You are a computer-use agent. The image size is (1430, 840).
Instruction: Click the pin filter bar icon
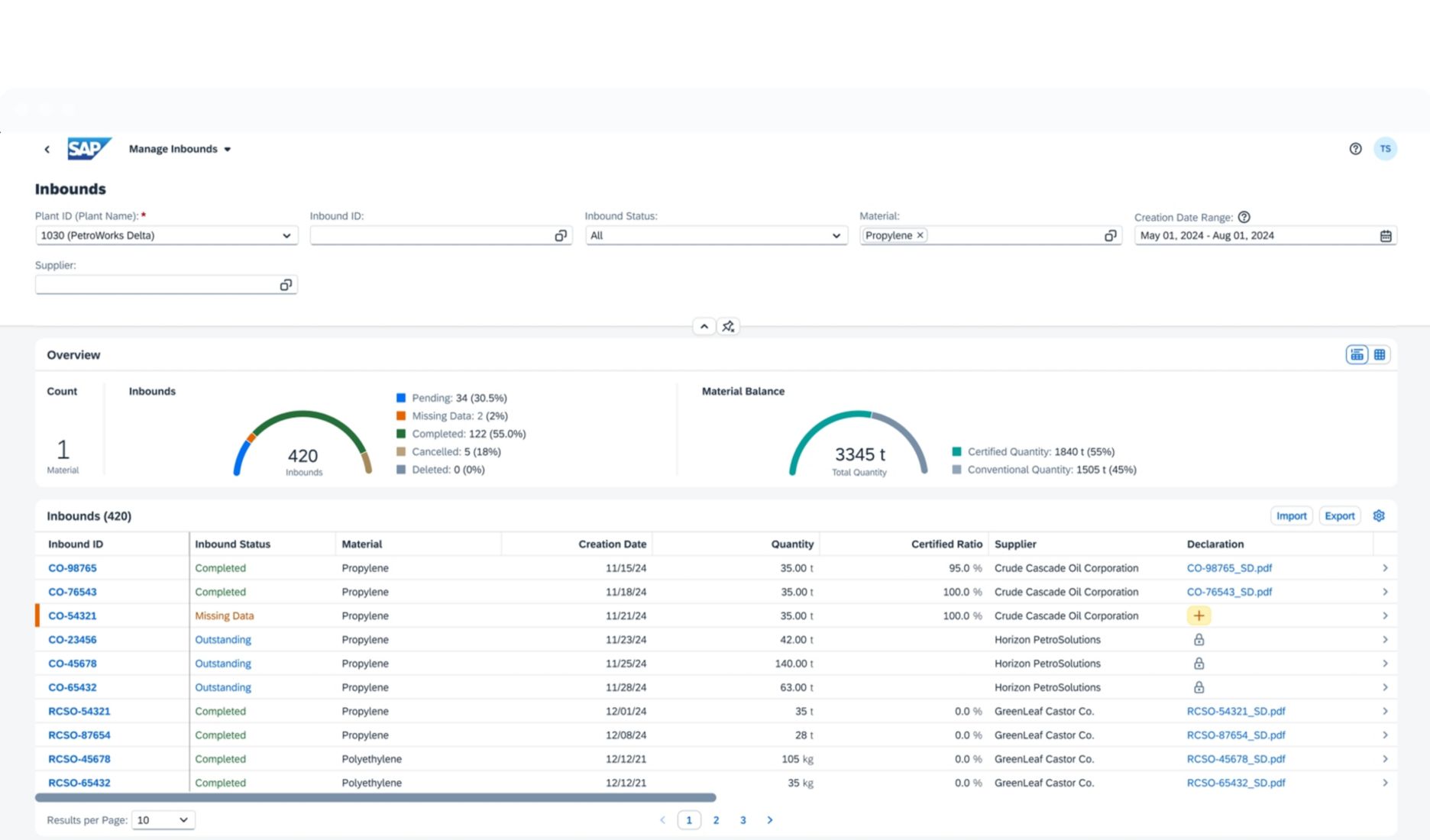point(728,327)
